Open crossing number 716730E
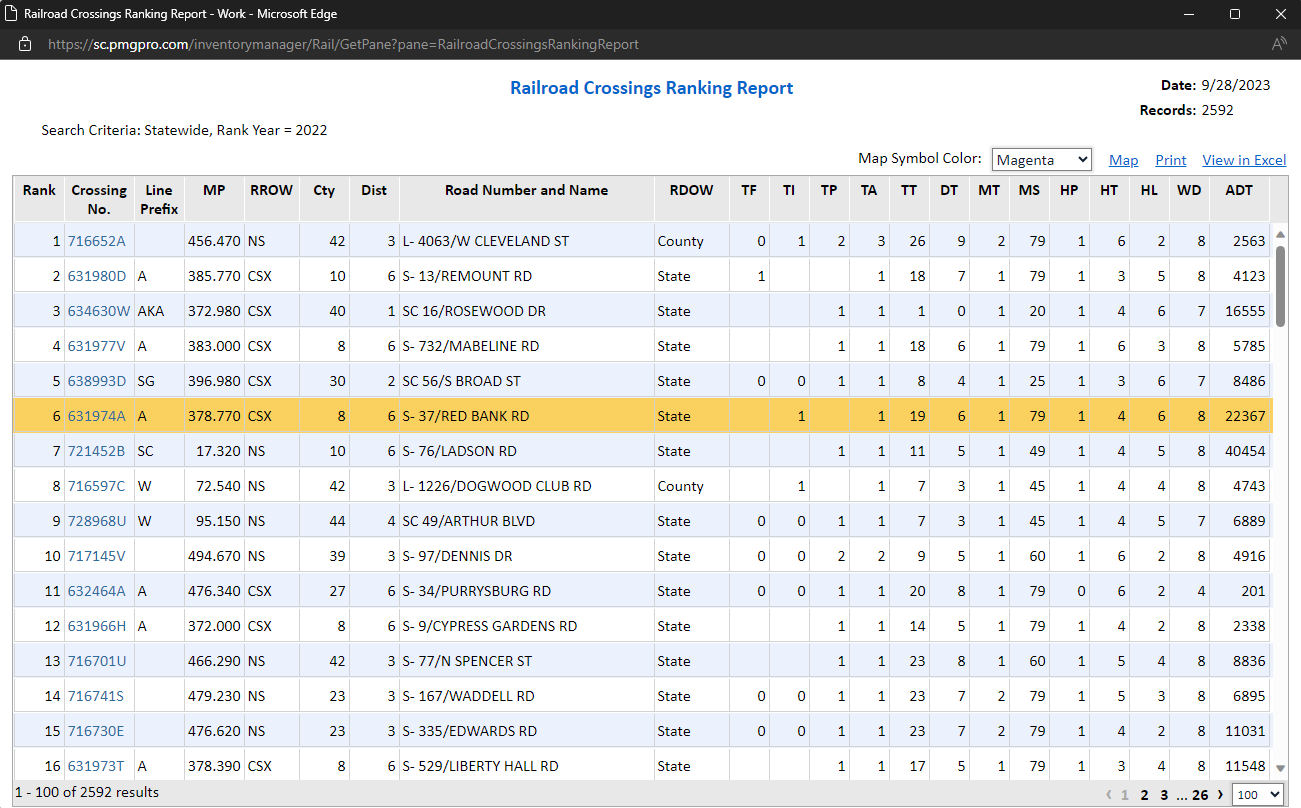1301x808 pixels. 96,731
